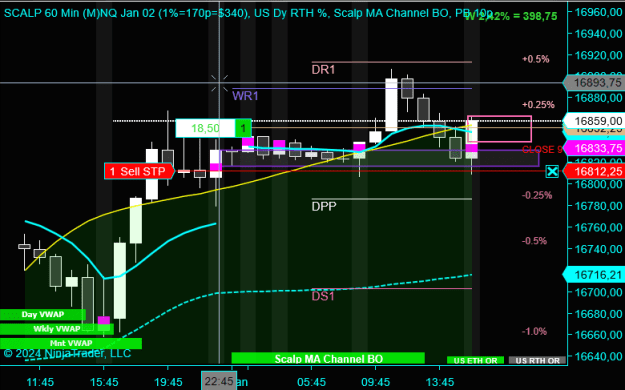
Task: Click the cyan 16716,21 price marker
Action: [594, 275]
